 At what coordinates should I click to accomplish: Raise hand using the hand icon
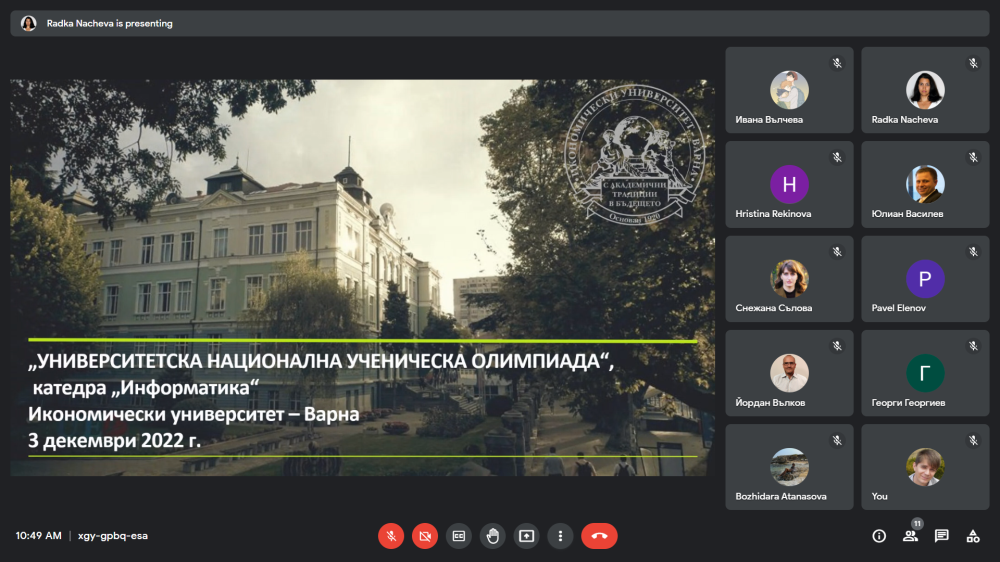tap(492, 536)
